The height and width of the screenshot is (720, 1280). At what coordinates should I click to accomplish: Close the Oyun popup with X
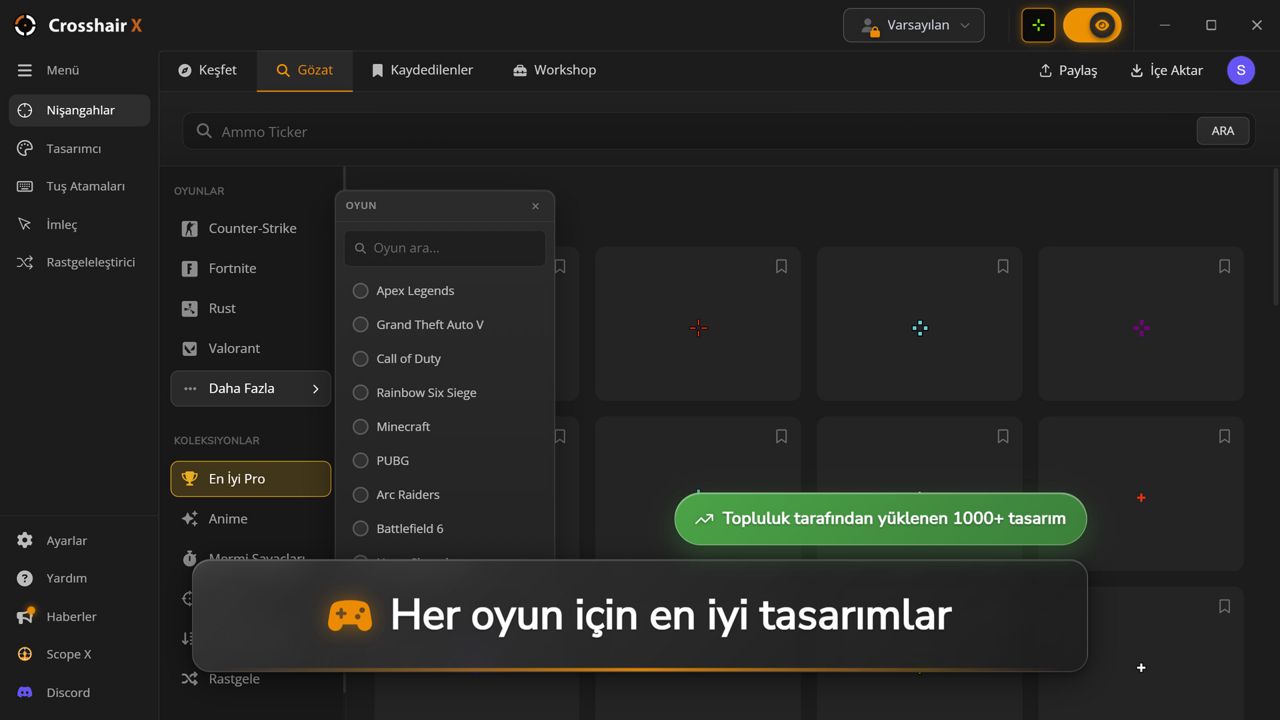[x=535, y=206]
